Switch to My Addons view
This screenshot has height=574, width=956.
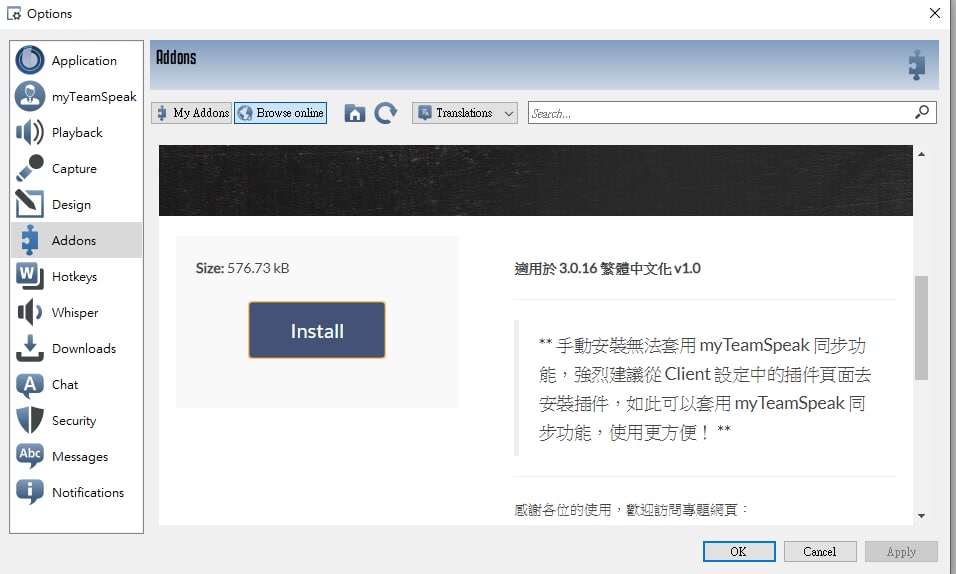click(192, 113)
